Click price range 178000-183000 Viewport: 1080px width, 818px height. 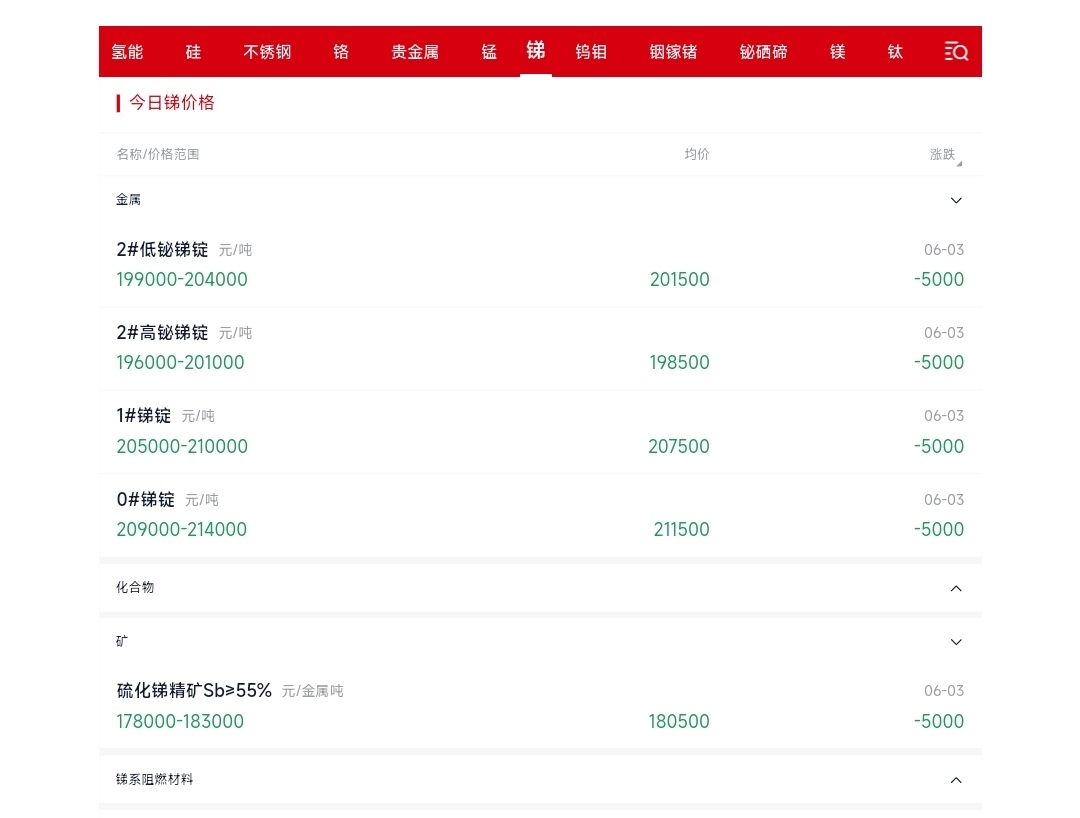180,722
